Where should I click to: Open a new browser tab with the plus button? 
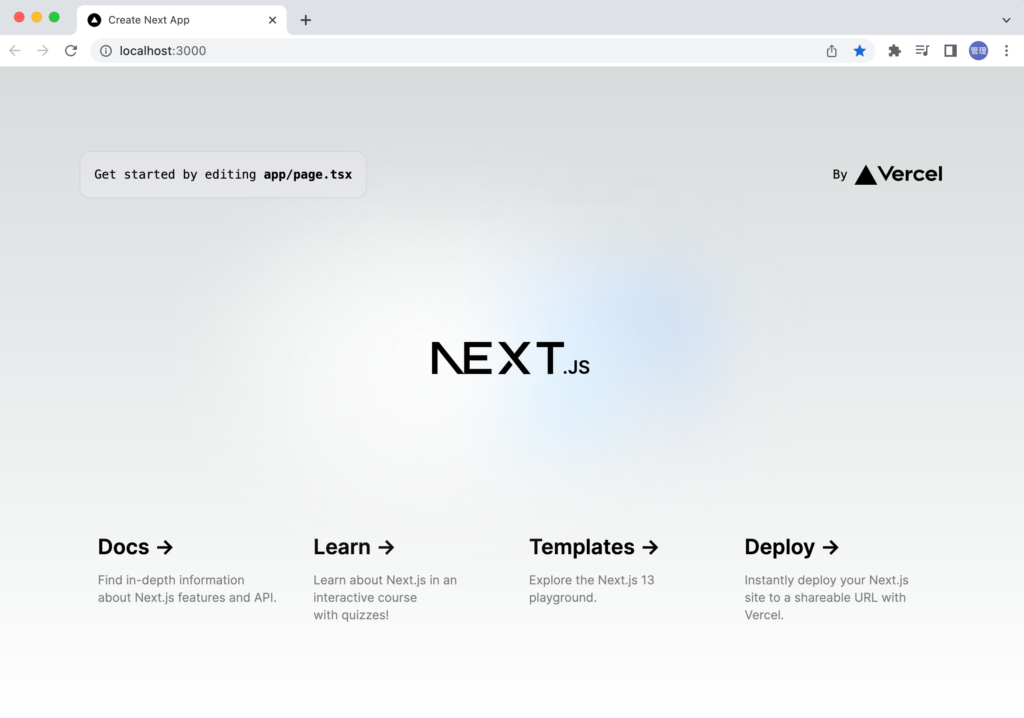305,19
